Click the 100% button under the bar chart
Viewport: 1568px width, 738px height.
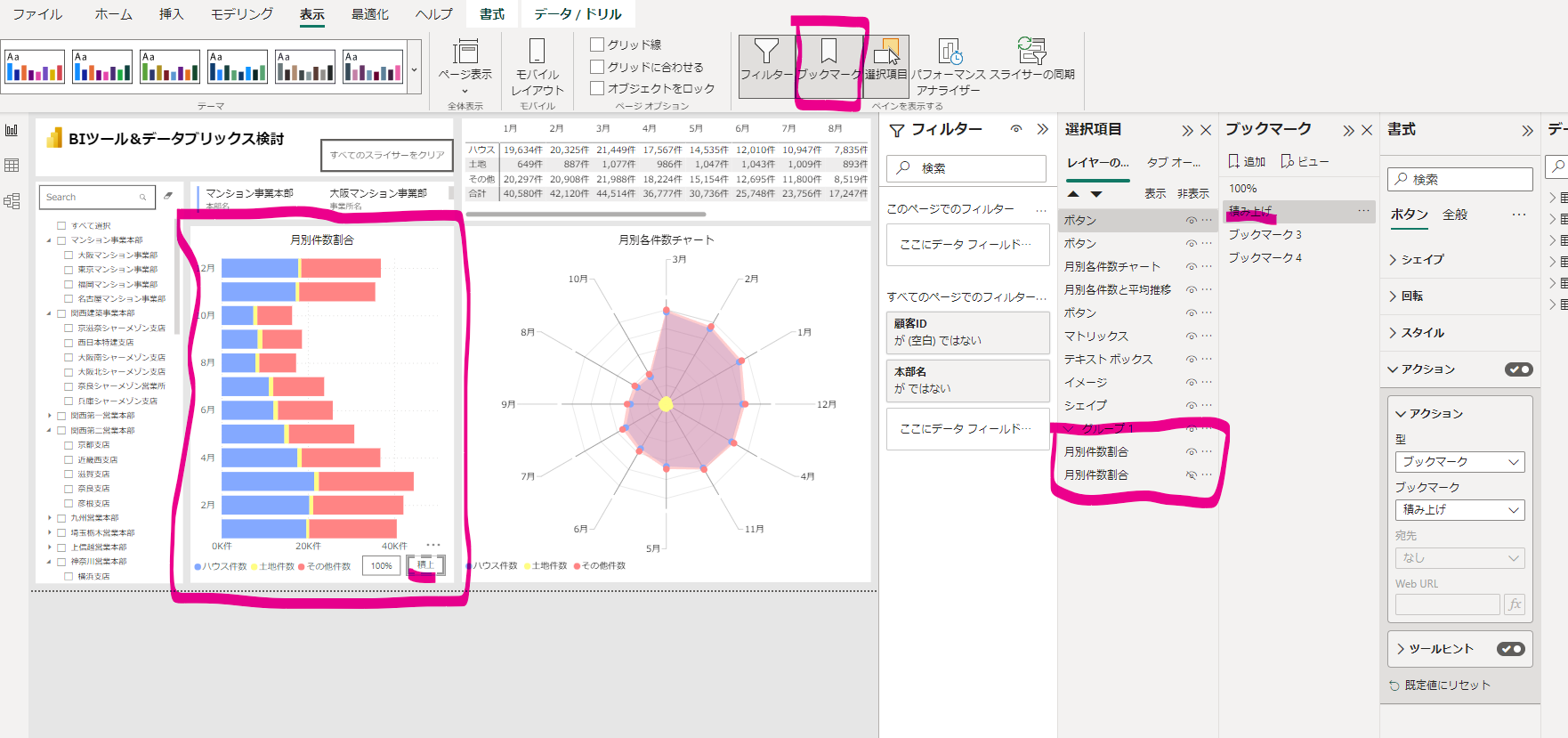pos(381,565)
